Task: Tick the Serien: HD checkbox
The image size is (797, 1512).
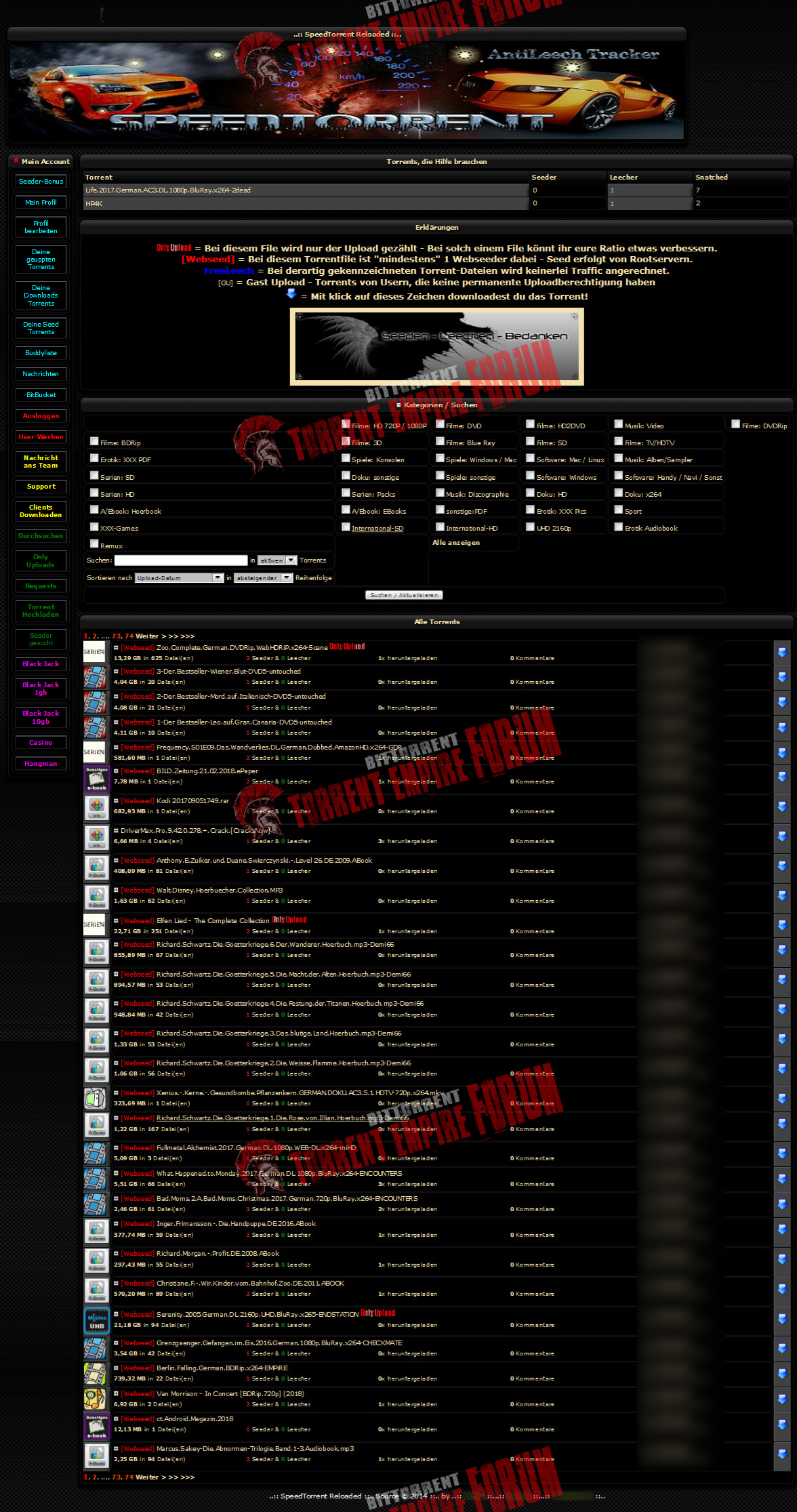Action: click(94, 493)
